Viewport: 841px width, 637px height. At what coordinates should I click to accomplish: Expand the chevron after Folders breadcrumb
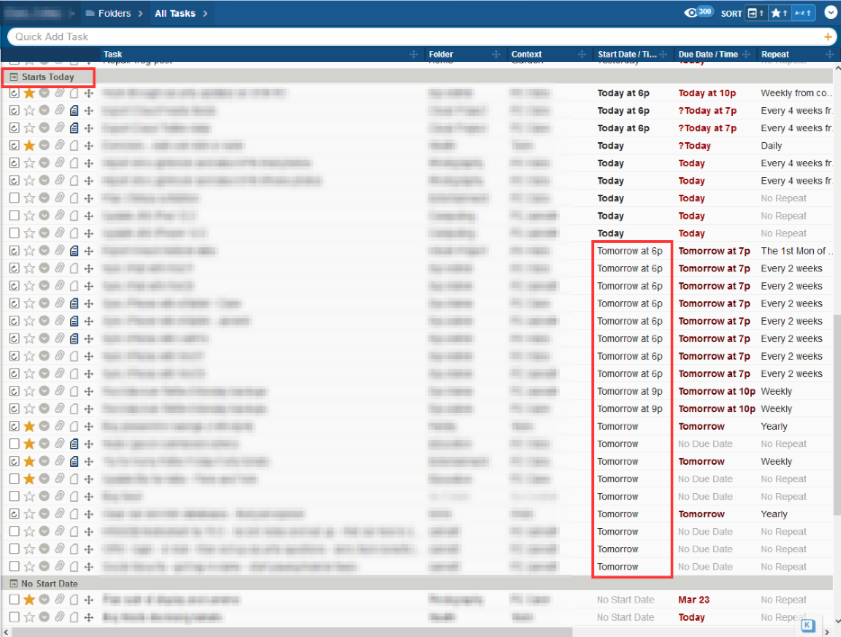coord(141,13)
